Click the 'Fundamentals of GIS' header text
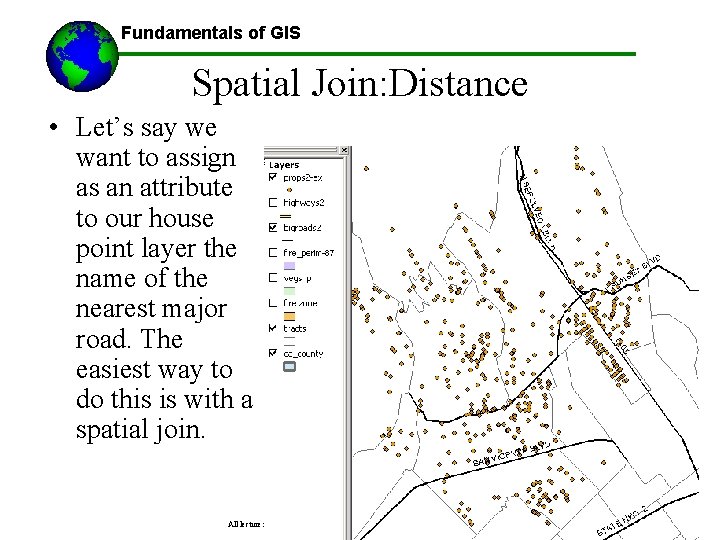This screenshot has height=540, width=720. click(x=210, y=33)
